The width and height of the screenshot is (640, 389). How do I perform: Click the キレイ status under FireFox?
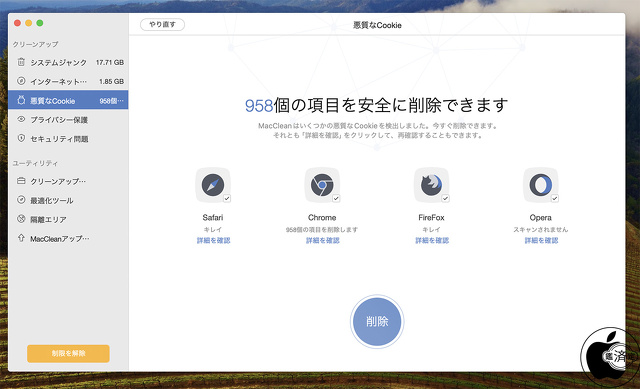[x=431, y=229]
